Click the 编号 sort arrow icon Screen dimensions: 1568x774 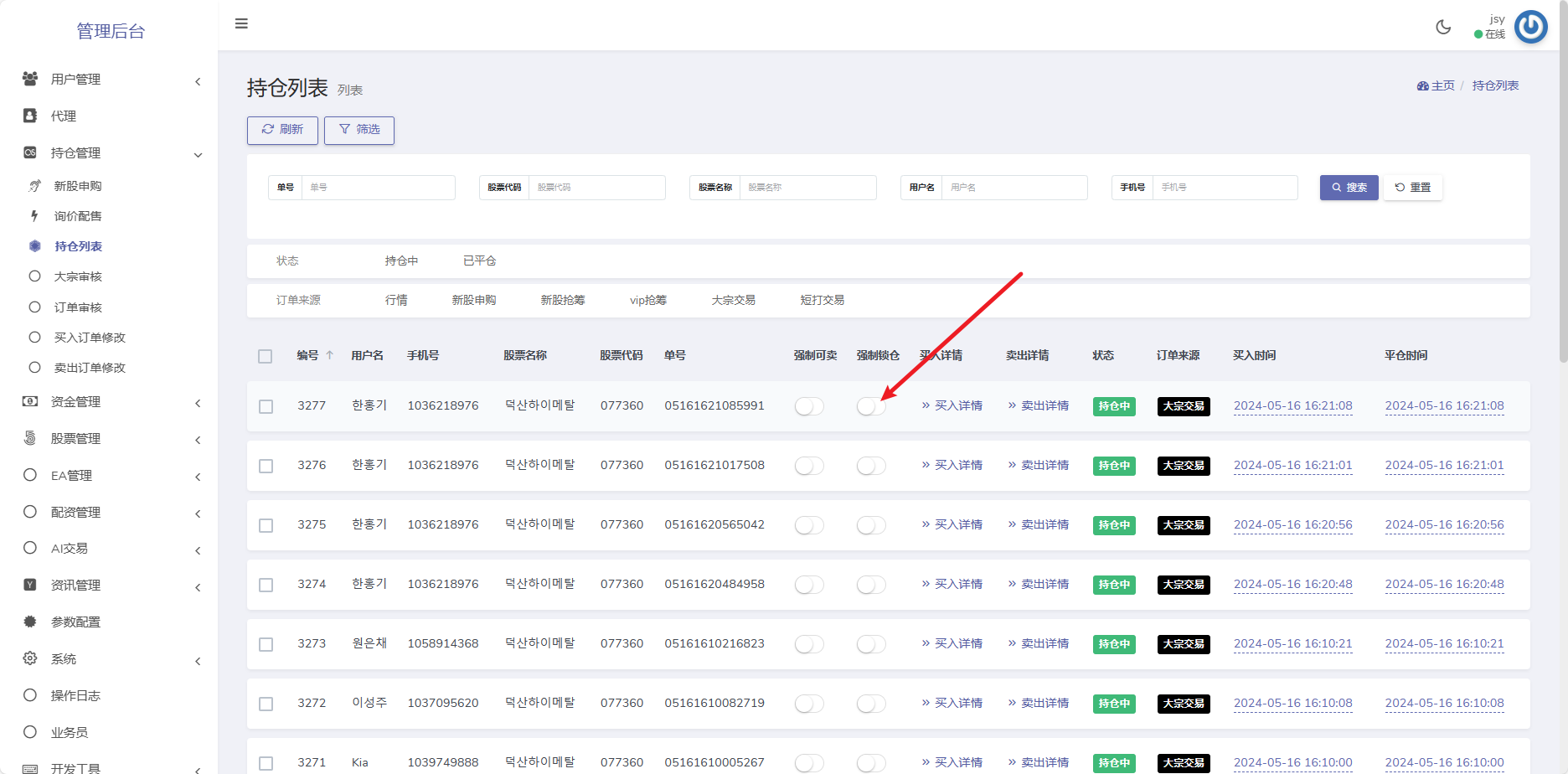point(330,355)
